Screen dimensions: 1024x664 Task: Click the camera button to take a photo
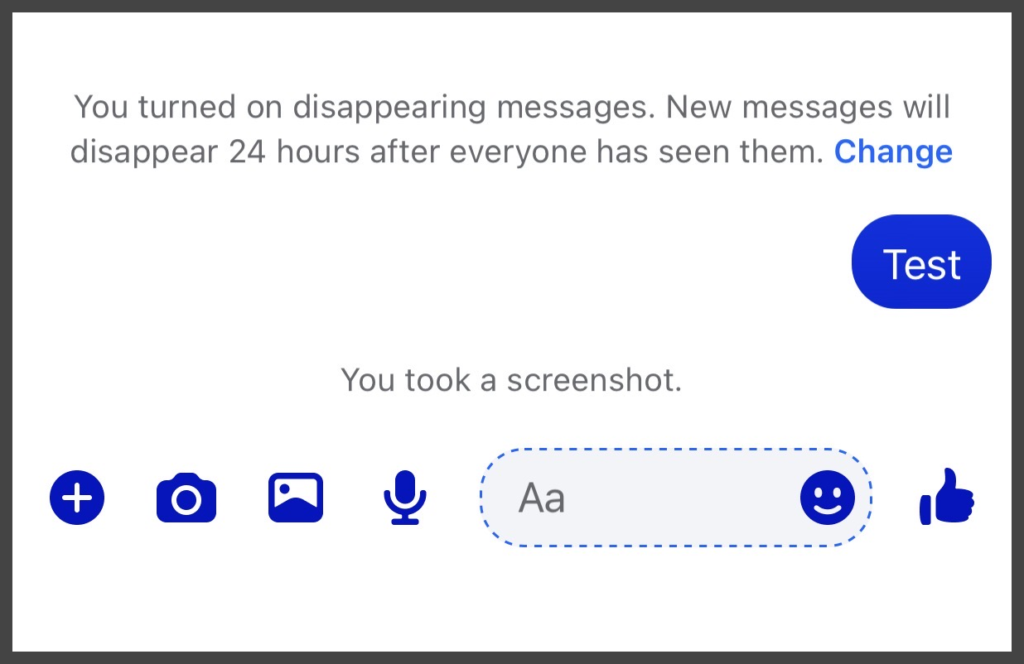pyautogui.click(x=186, y=498)
